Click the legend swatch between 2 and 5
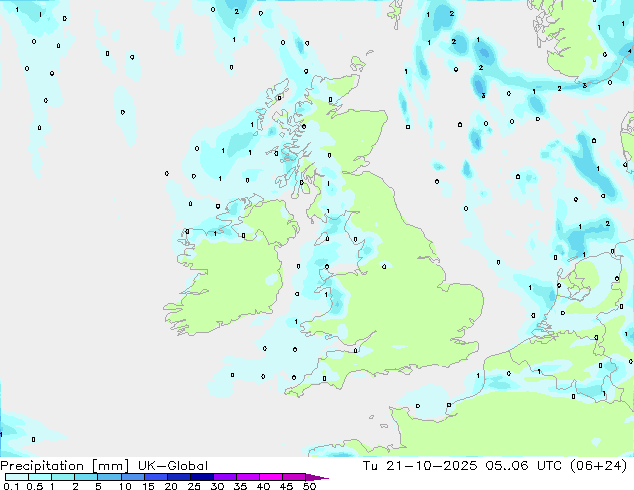 tap(86, 477)
